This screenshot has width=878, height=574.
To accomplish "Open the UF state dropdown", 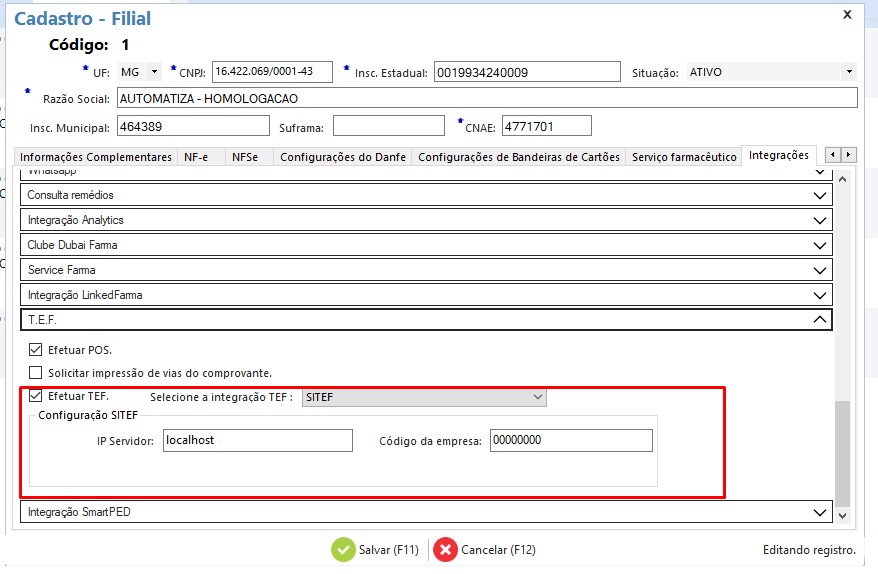I will (154, 72).
